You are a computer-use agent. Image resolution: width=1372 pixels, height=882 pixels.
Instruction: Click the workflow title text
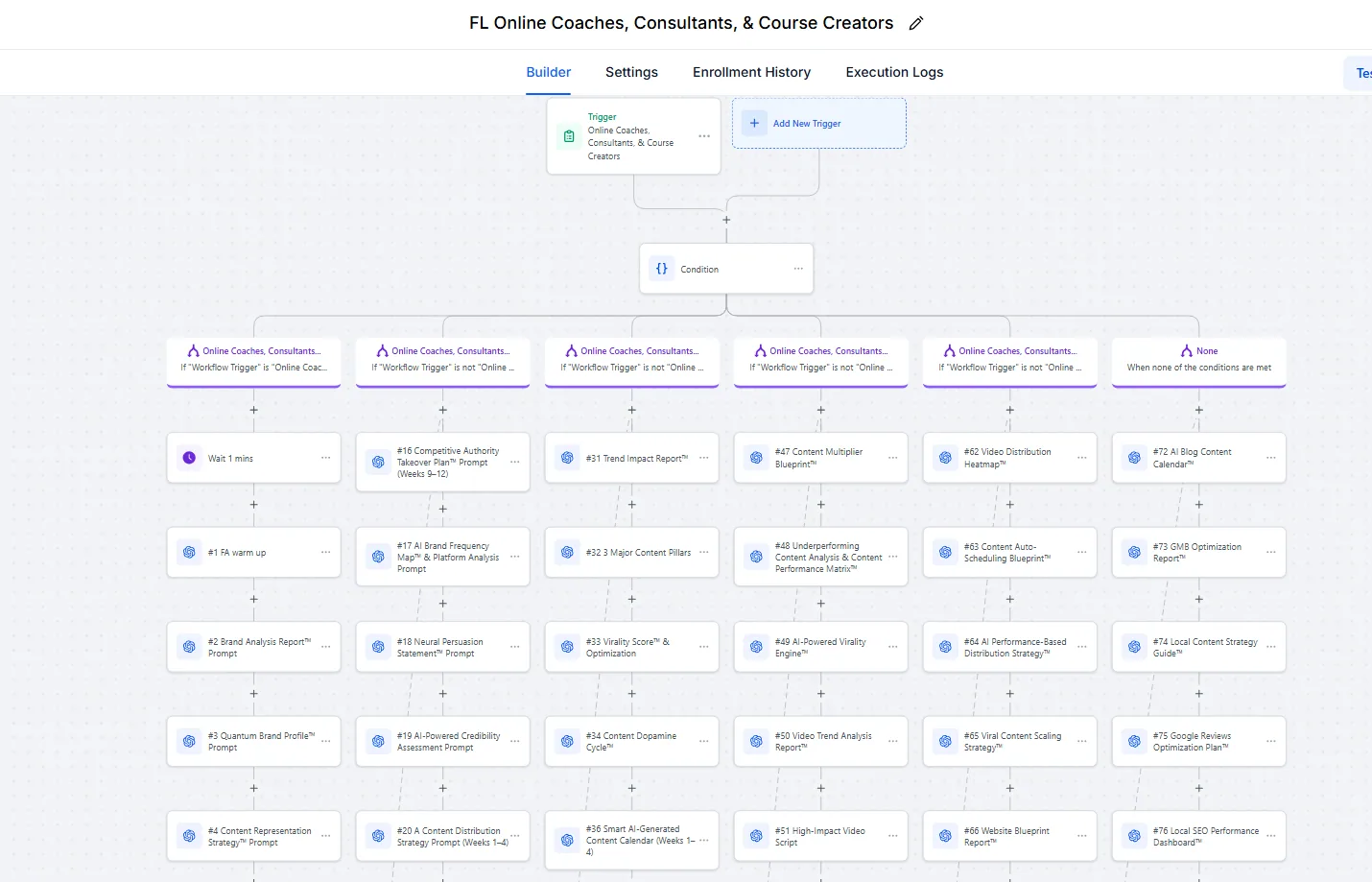pyautogui.click(x=681, y=23)
